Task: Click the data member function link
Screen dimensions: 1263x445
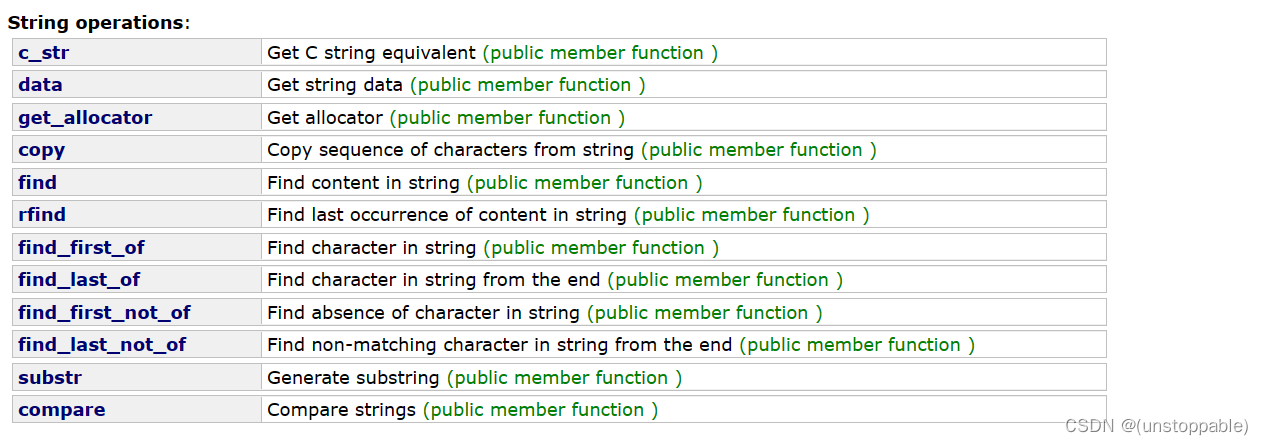Action: [40, 85]
